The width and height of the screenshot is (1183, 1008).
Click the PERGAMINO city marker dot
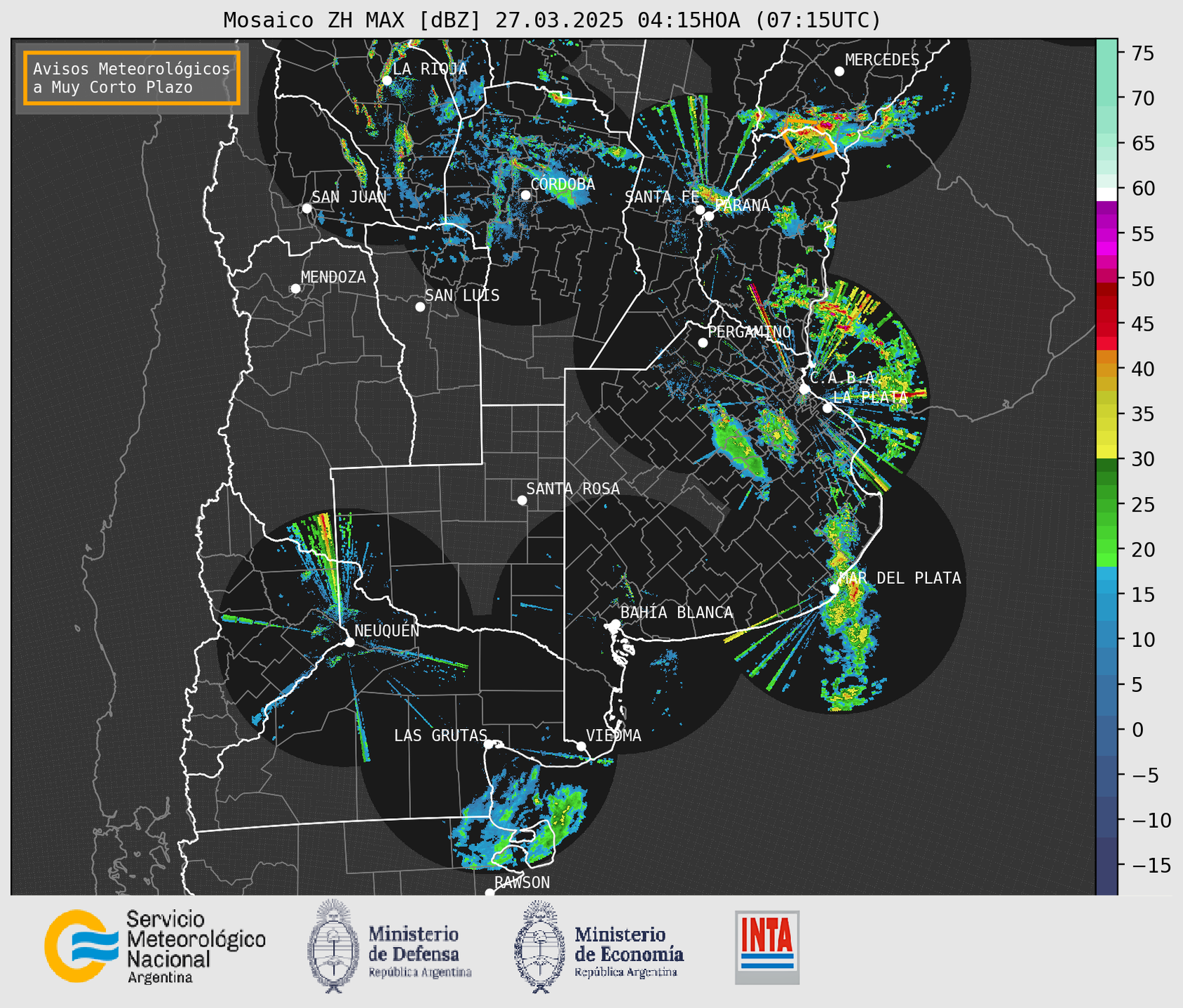coord(703,343)
